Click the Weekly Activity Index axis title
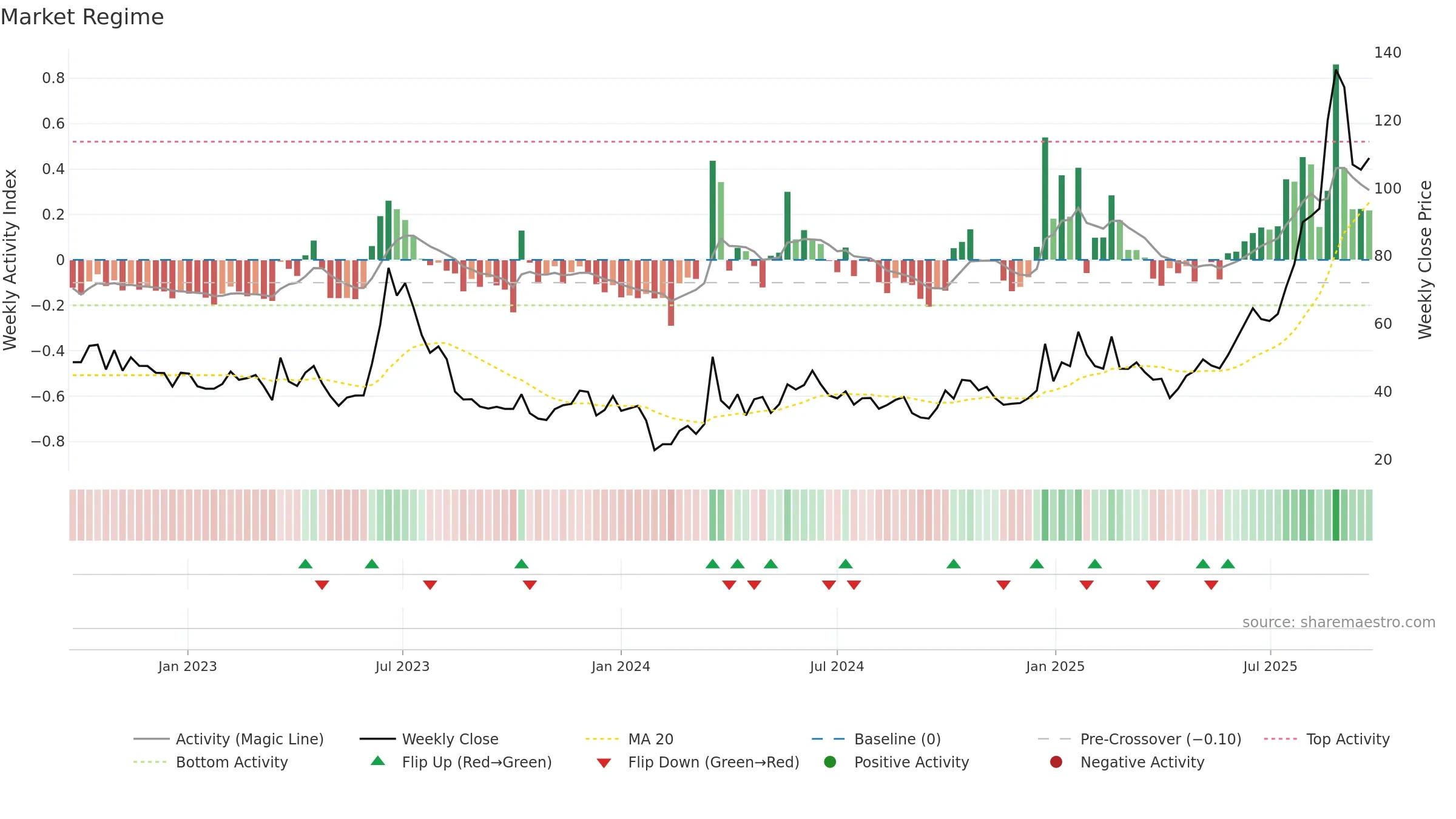This screenshot has height=819, width=1456. tap(10, 260)
